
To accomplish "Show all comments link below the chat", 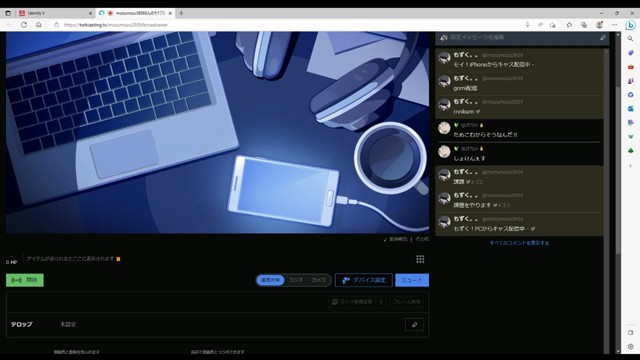I will click(x=519, y=243).
